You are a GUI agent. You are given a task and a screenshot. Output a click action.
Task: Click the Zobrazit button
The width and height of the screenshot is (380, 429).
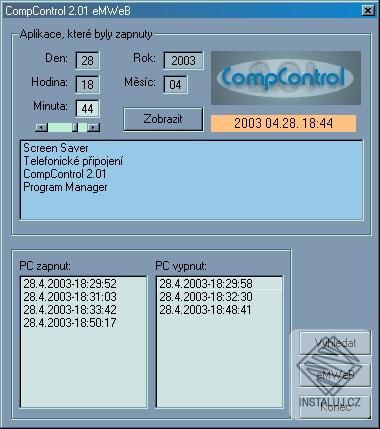tap(163, 119)
